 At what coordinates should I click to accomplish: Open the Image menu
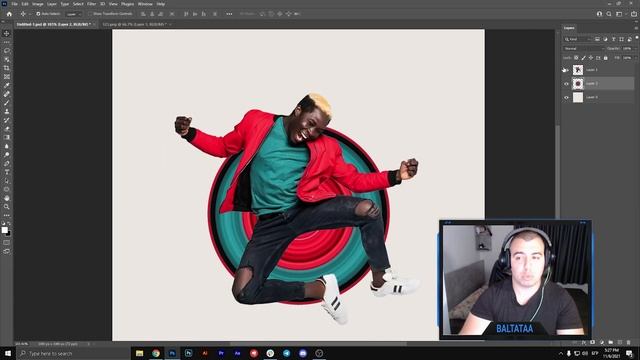click(38, 4)
